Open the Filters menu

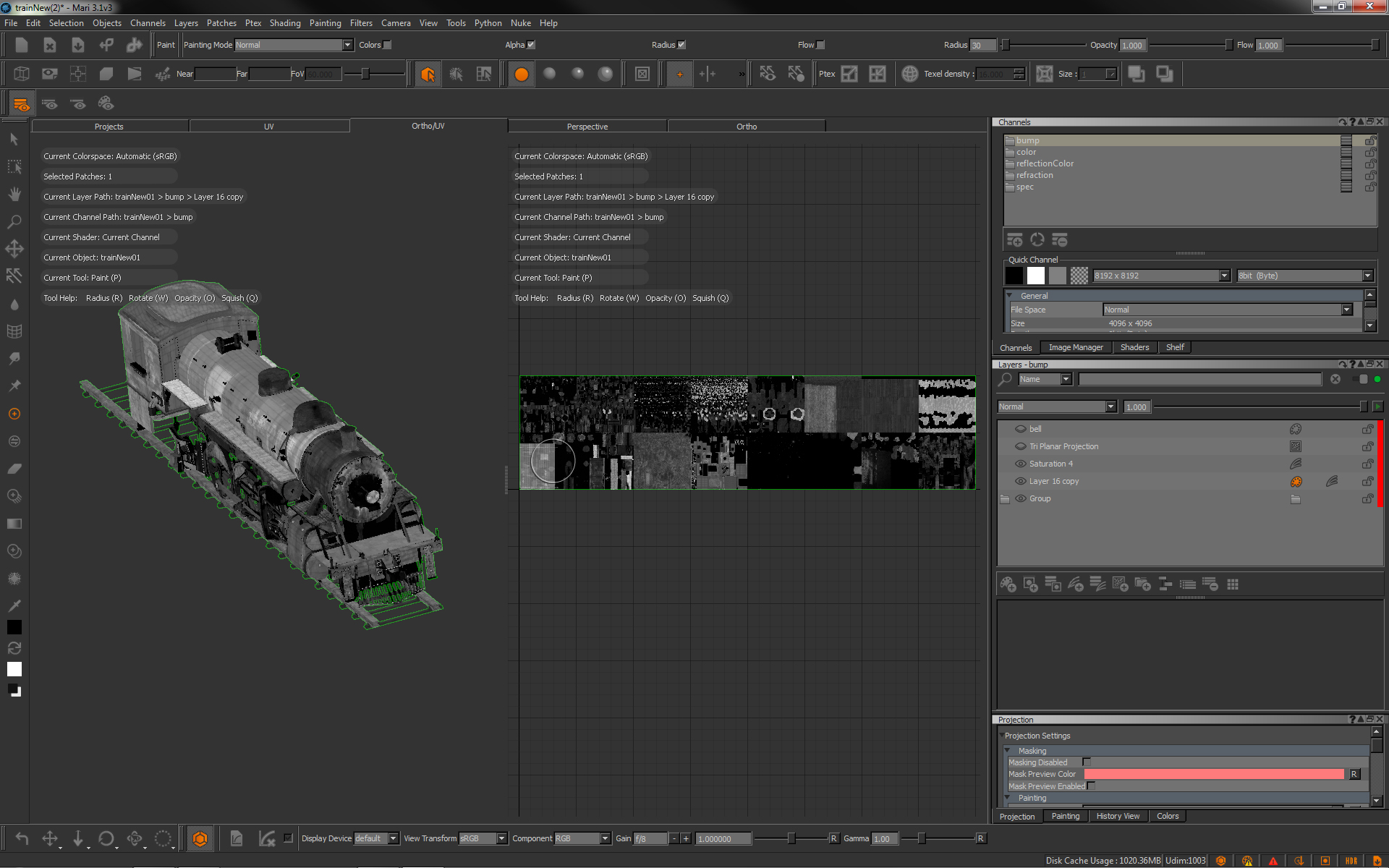[361, 23]
